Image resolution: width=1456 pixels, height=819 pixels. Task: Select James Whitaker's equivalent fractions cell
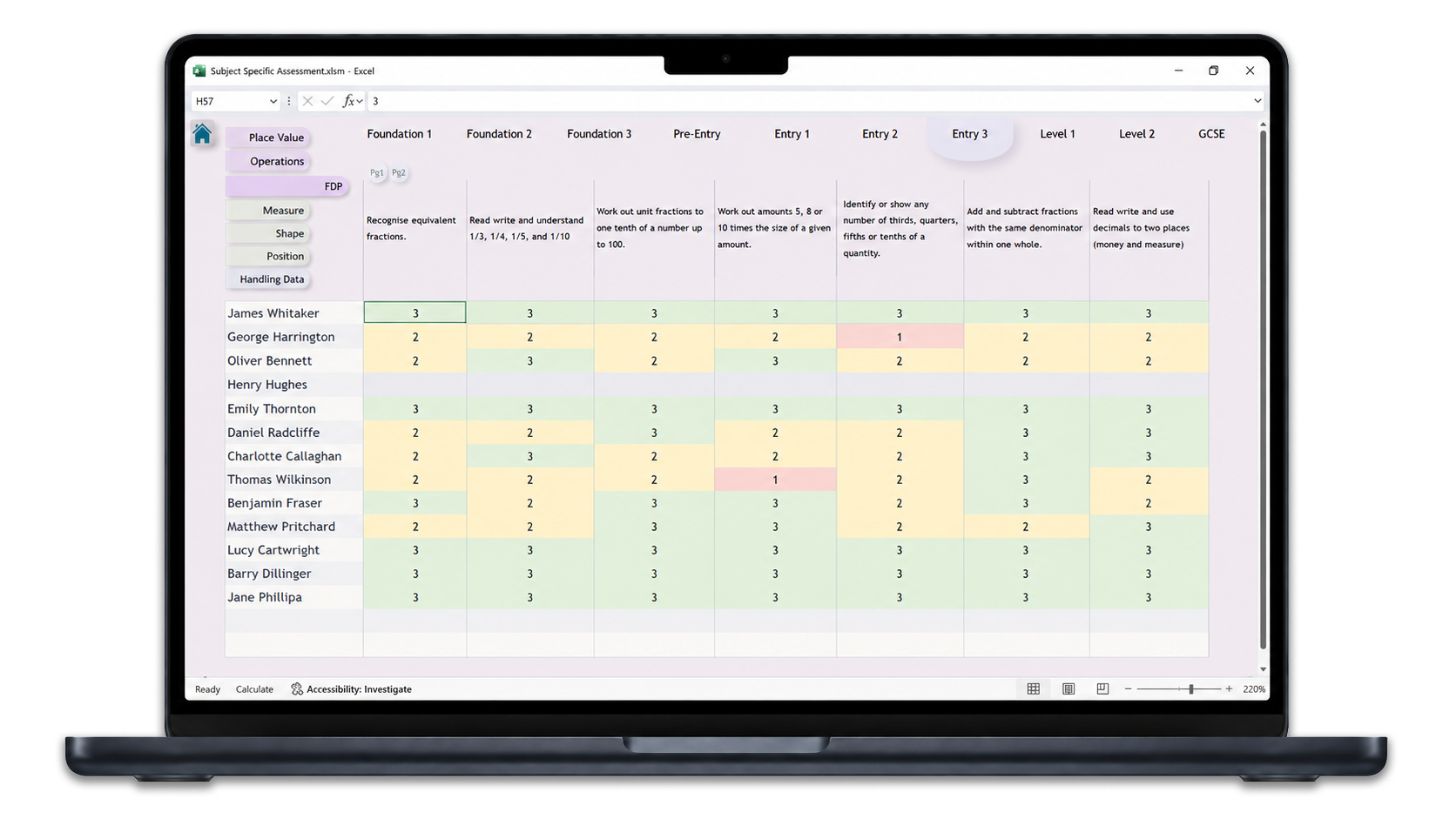[x=415, y=312]
